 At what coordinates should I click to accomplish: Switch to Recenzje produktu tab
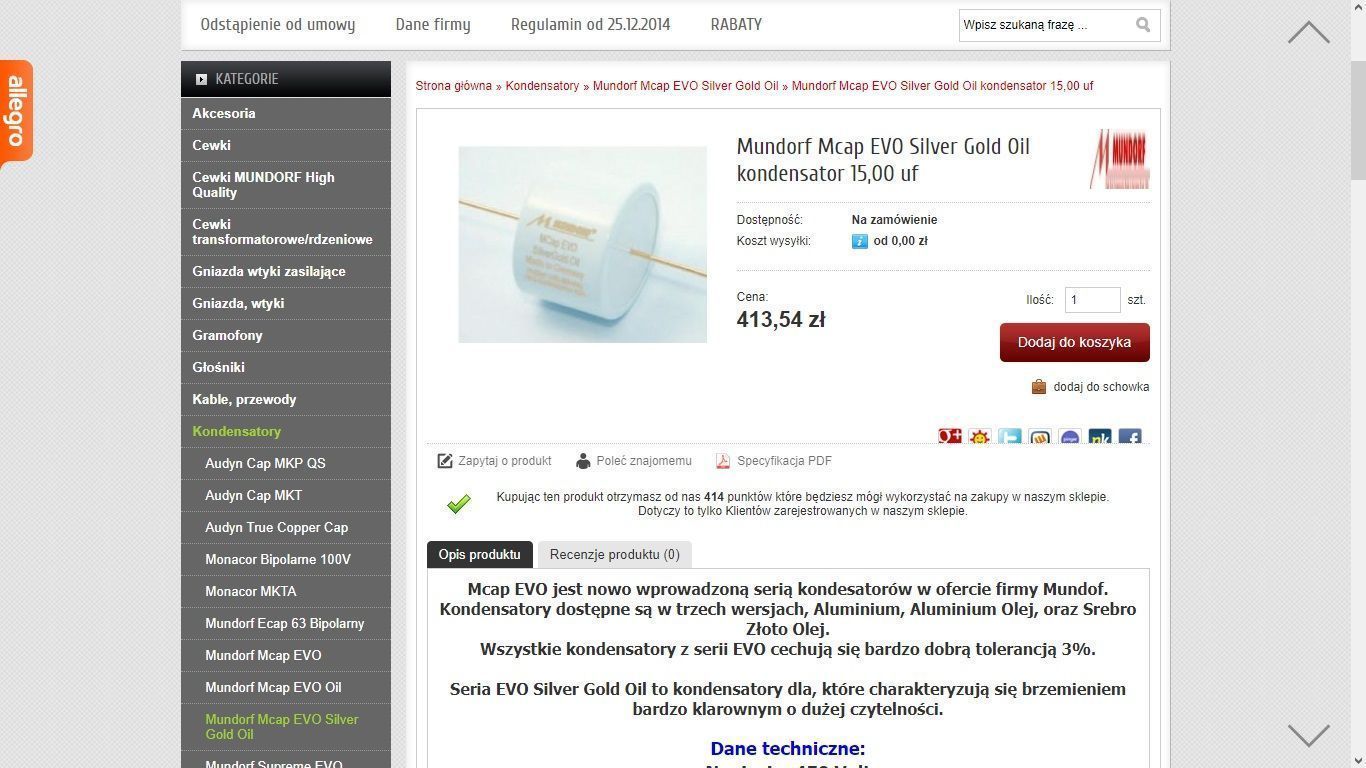614,554
